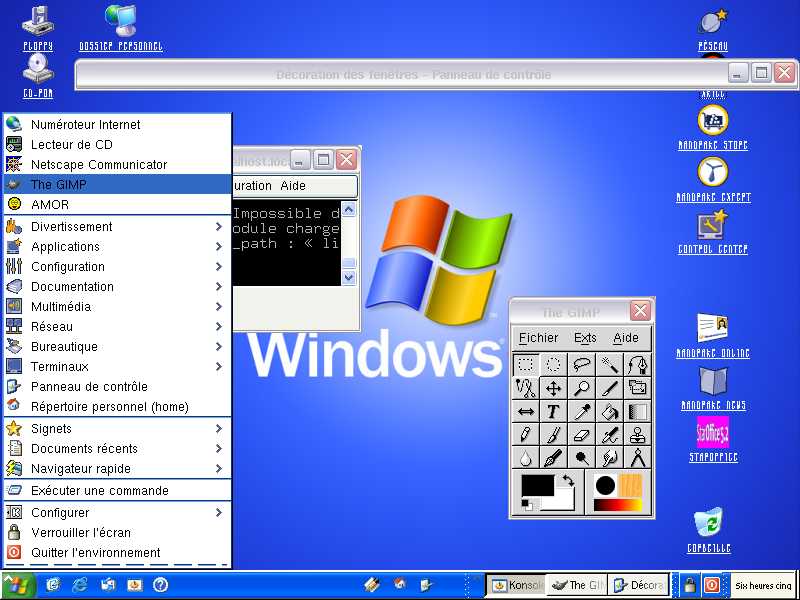The image size is (800, 600).
Task: Launch Netscape Communicator from the menu
Action: pyautogui.click(x=117, y=164)
